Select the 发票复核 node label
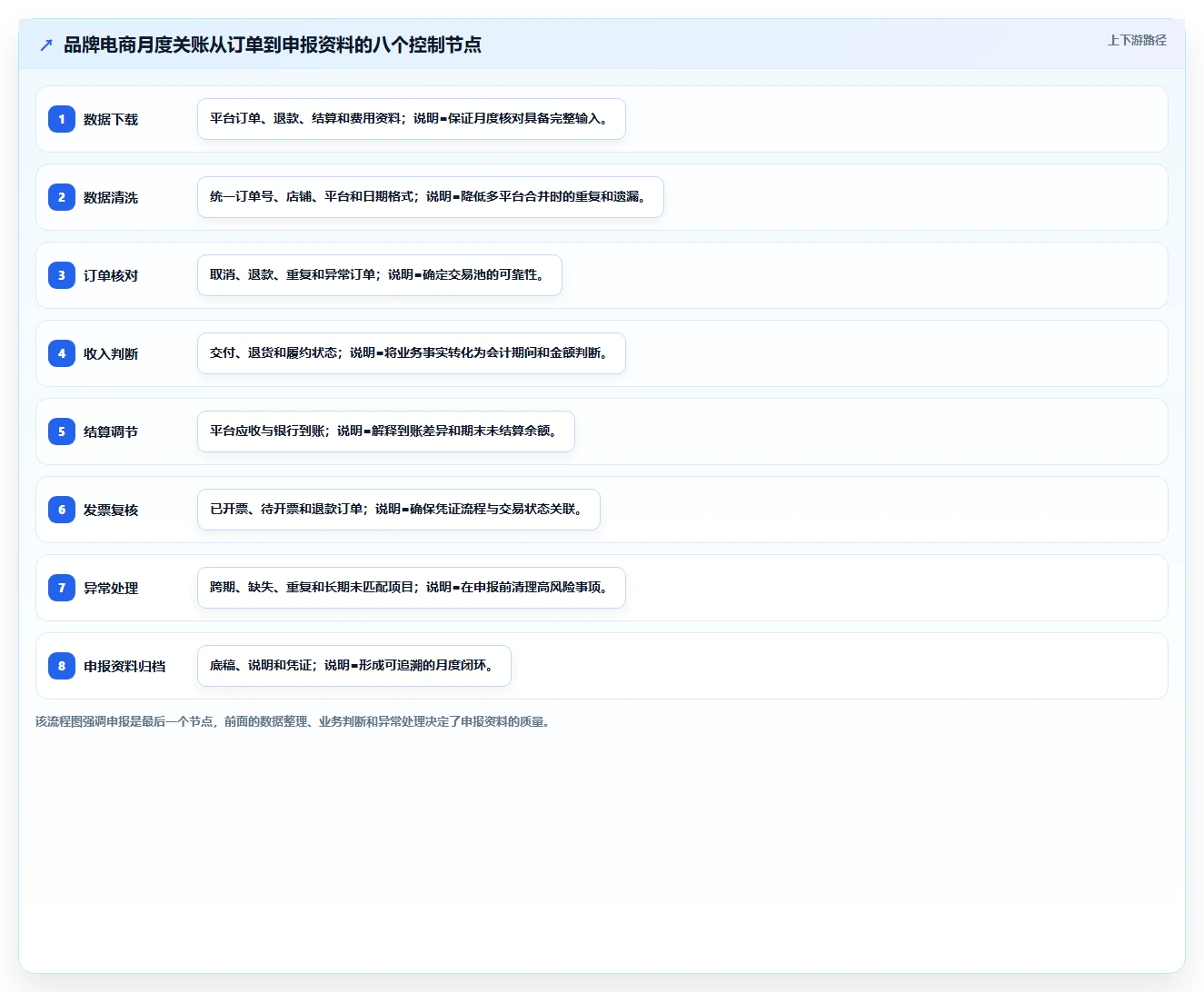Image resolution: width=1204 pixels, height=992 pixels. click(111, 510)
